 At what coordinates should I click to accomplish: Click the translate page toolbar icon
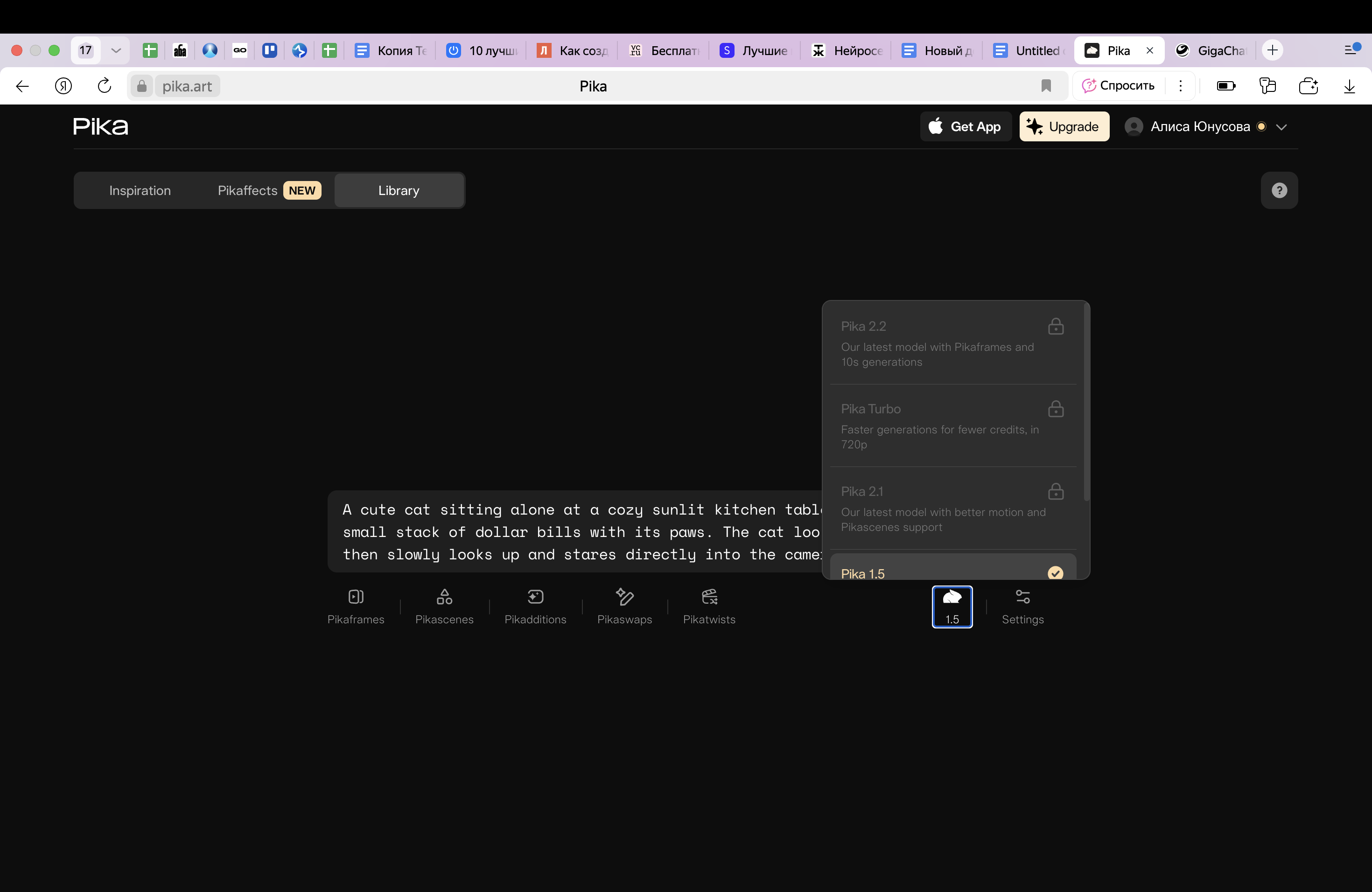click(x=1267, y=86)
